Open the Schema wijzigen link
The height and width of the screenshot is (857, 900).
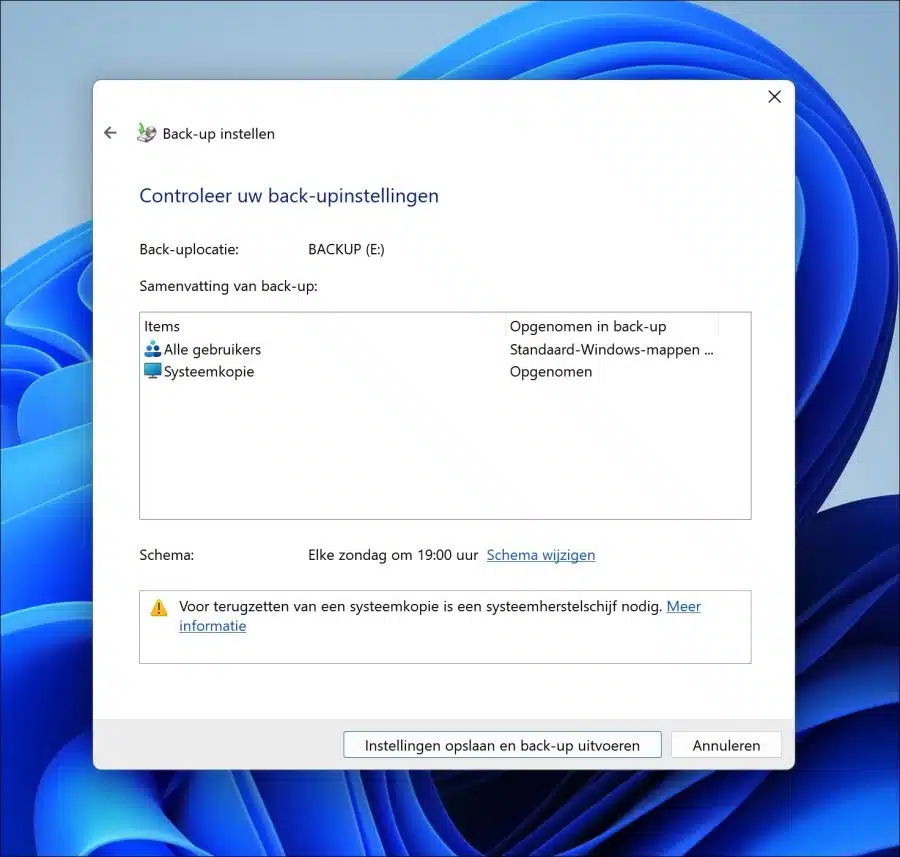(541, 555)
